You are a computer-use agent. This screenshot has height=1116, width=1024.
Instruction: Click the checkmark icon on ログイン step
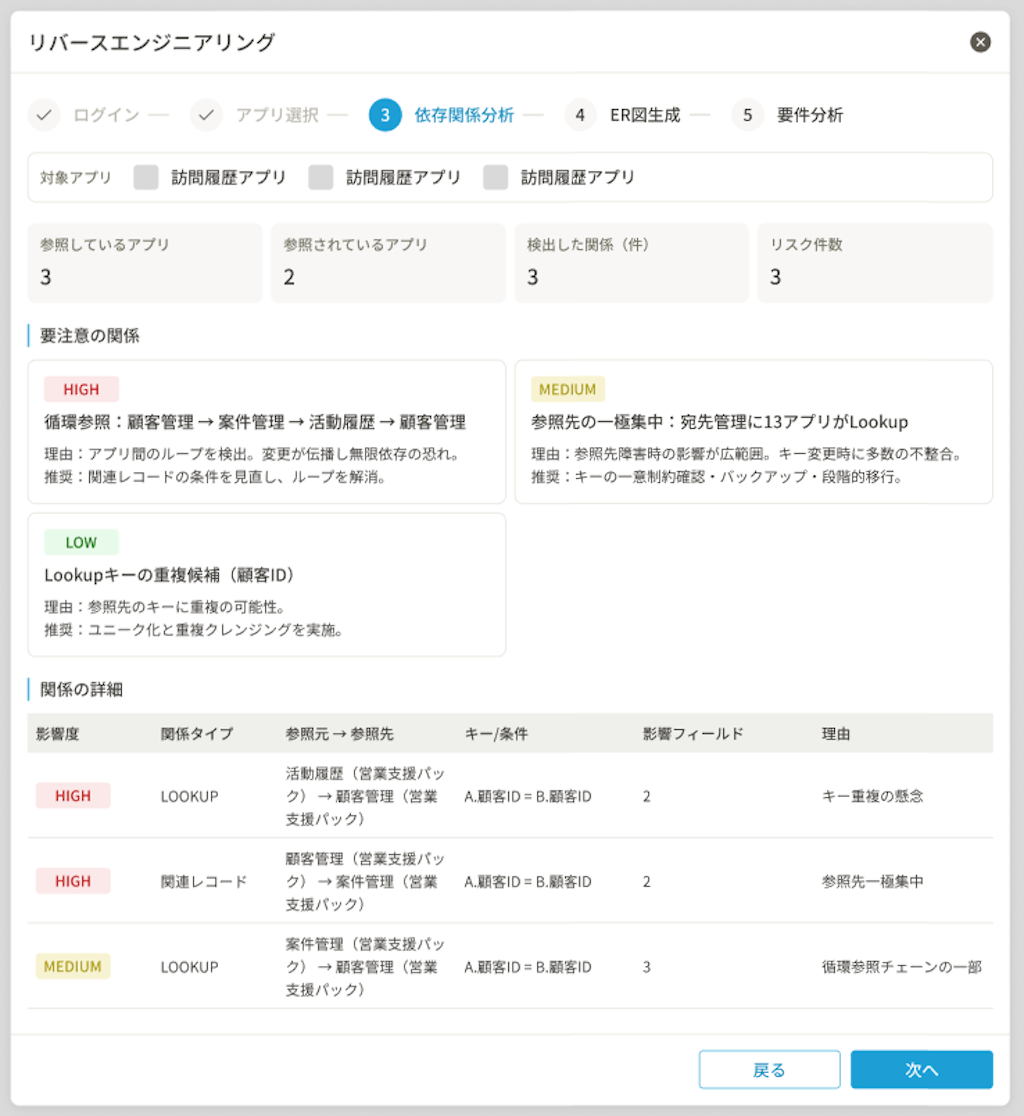(x=44, y=115)
